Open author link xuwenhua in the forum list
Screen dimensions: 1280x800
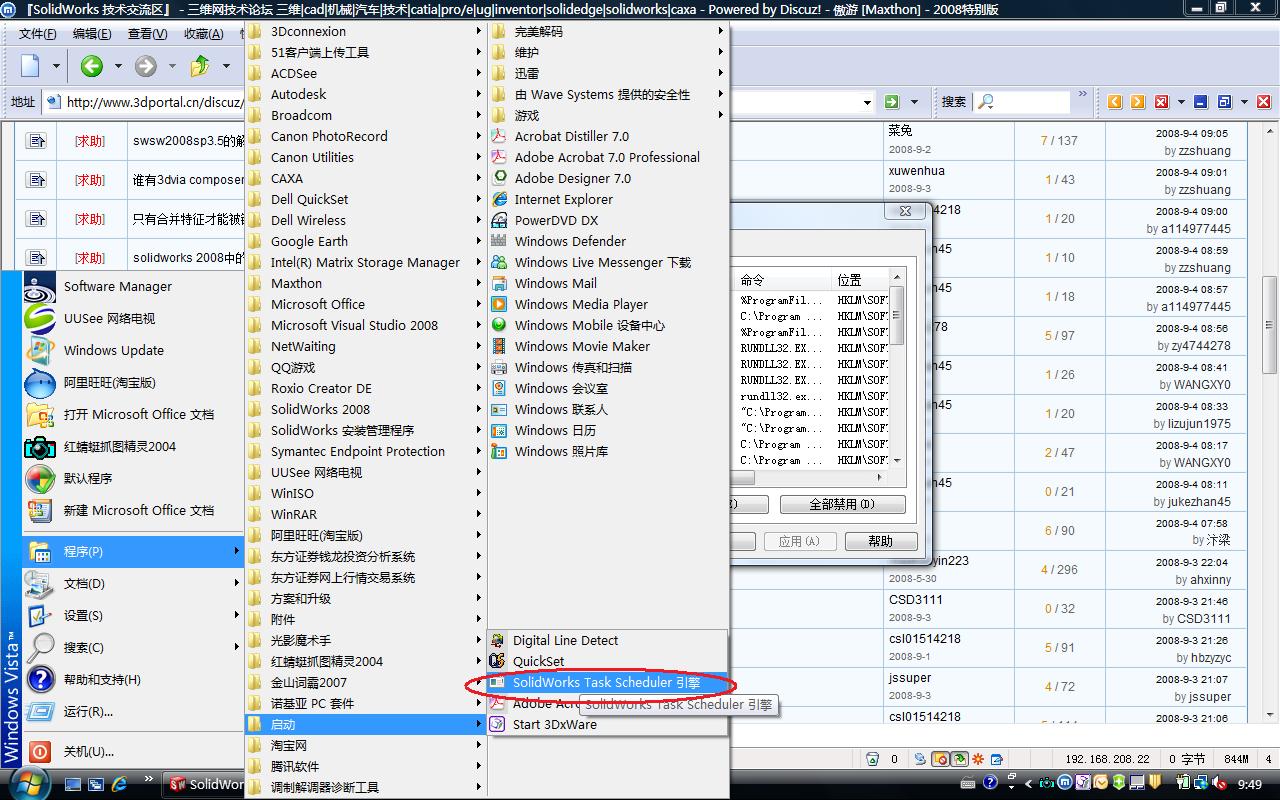pyautogui.click(x=916, y=170)
